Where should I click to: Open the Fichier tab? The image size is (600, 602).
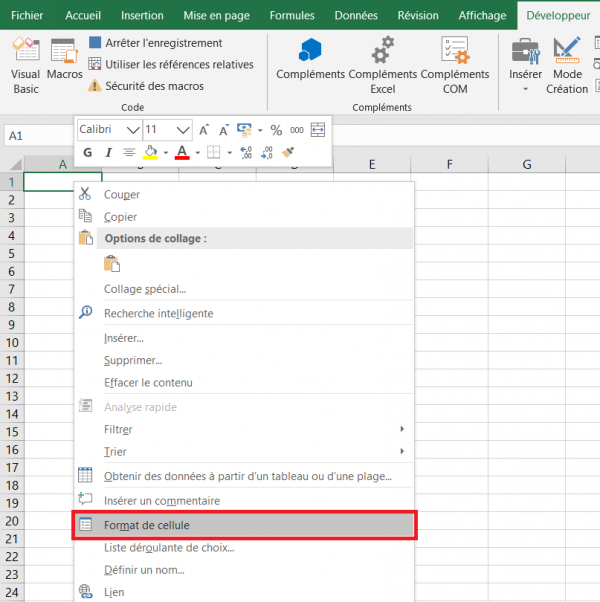point(27,15)
